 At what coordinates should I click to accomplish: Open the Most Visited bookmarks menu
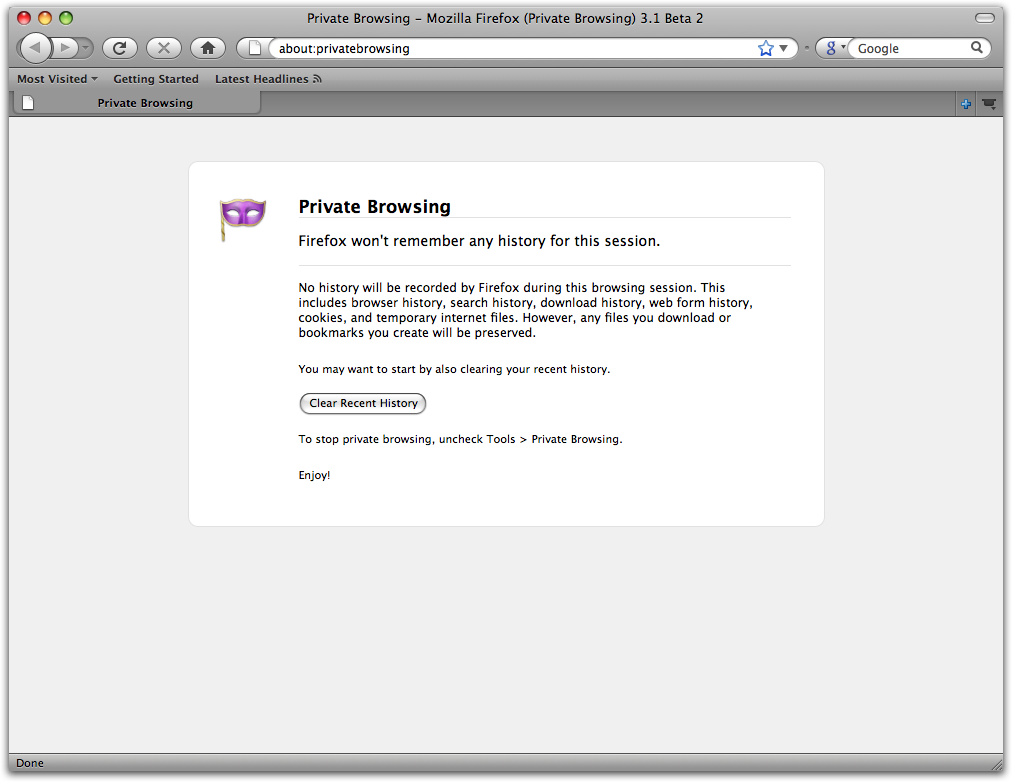[57, 79]
